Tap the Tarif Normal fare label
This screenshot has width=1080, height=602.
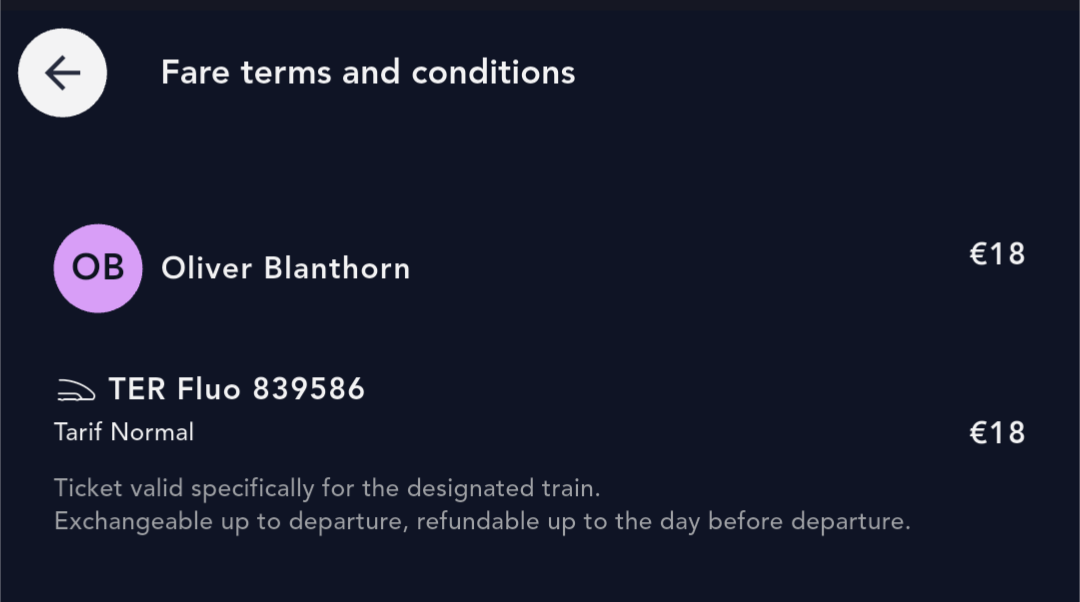[124, 432]
